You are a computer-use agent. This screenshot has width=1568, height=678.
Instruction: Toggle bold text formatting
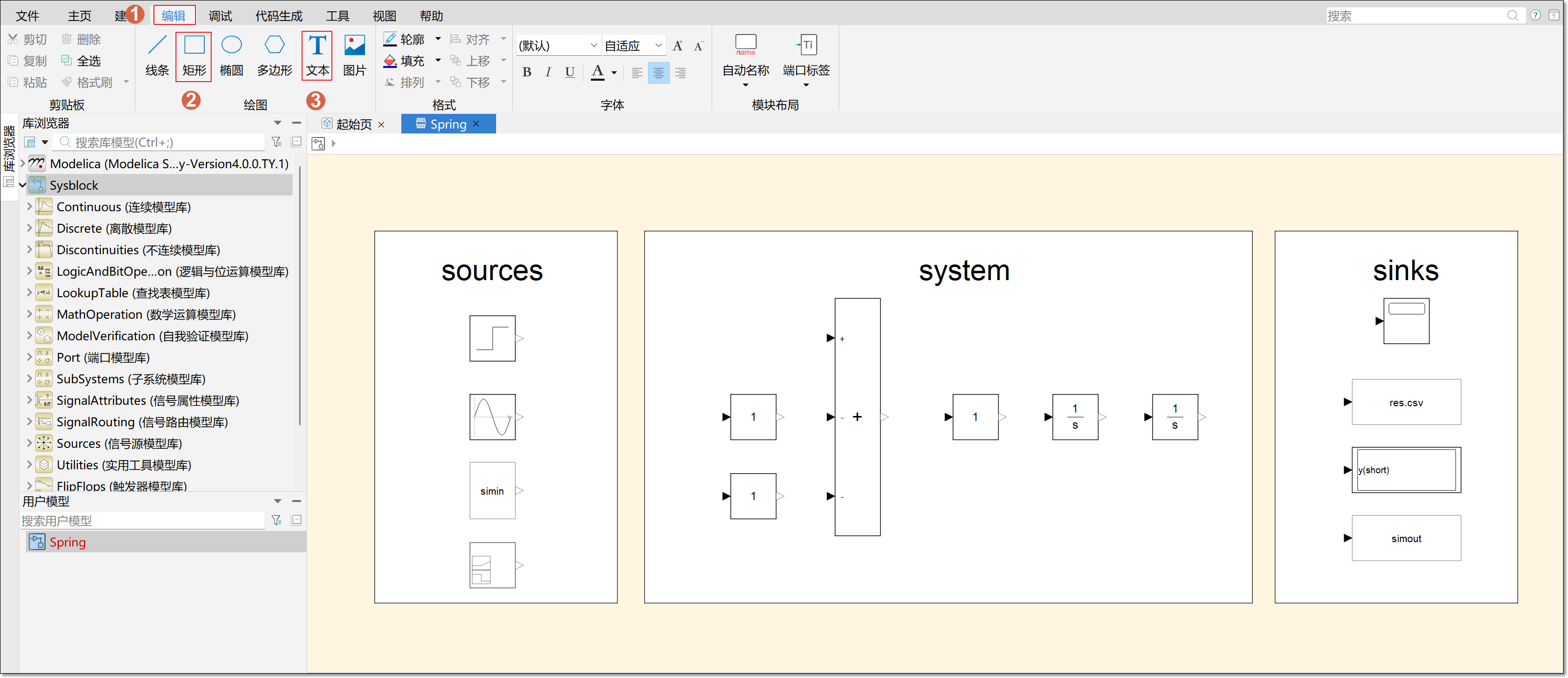coord(527,72)
